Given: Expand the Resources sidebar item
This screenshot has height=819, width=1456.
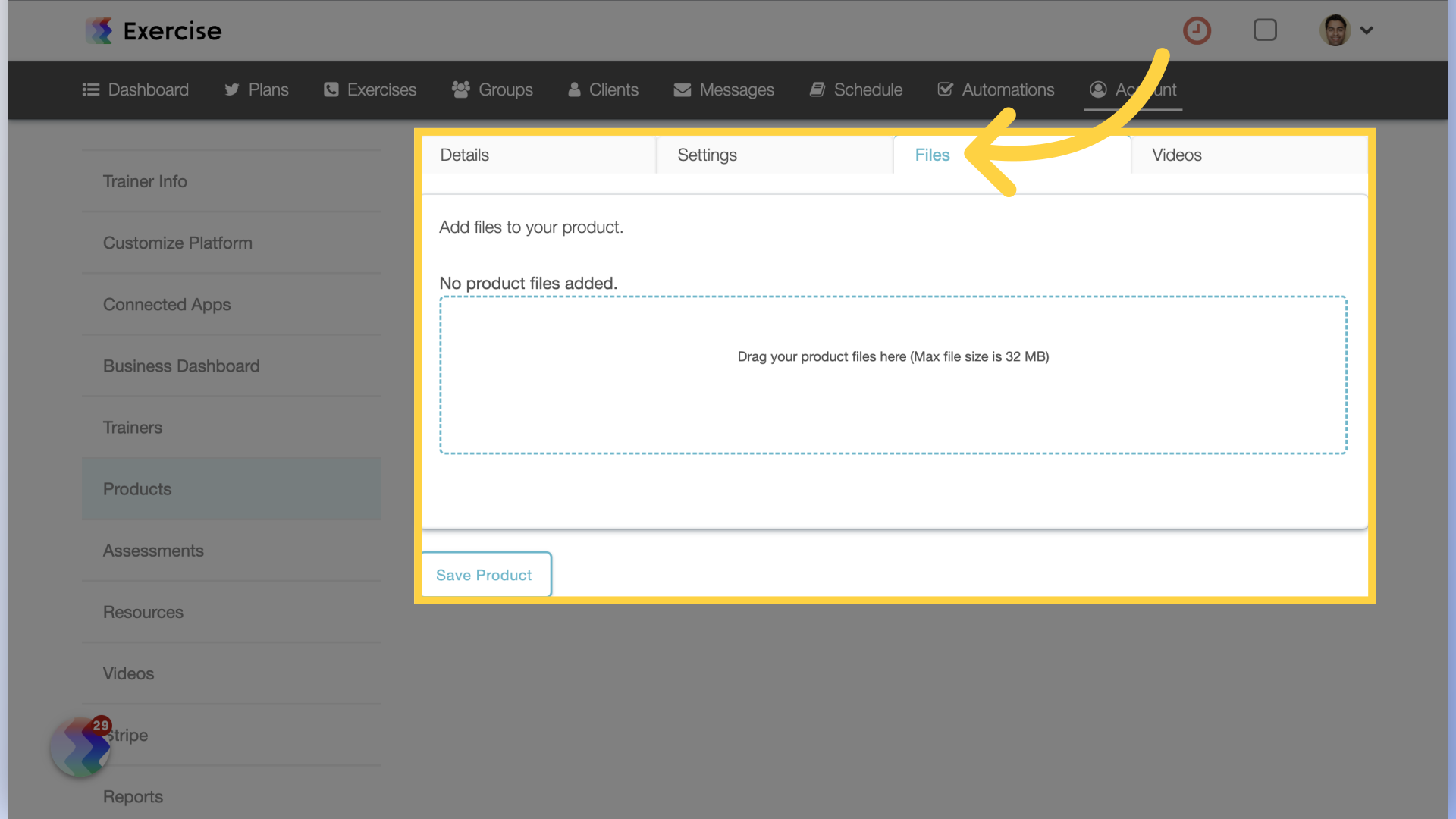Looking at the screenshot, I should pos(143,611).
